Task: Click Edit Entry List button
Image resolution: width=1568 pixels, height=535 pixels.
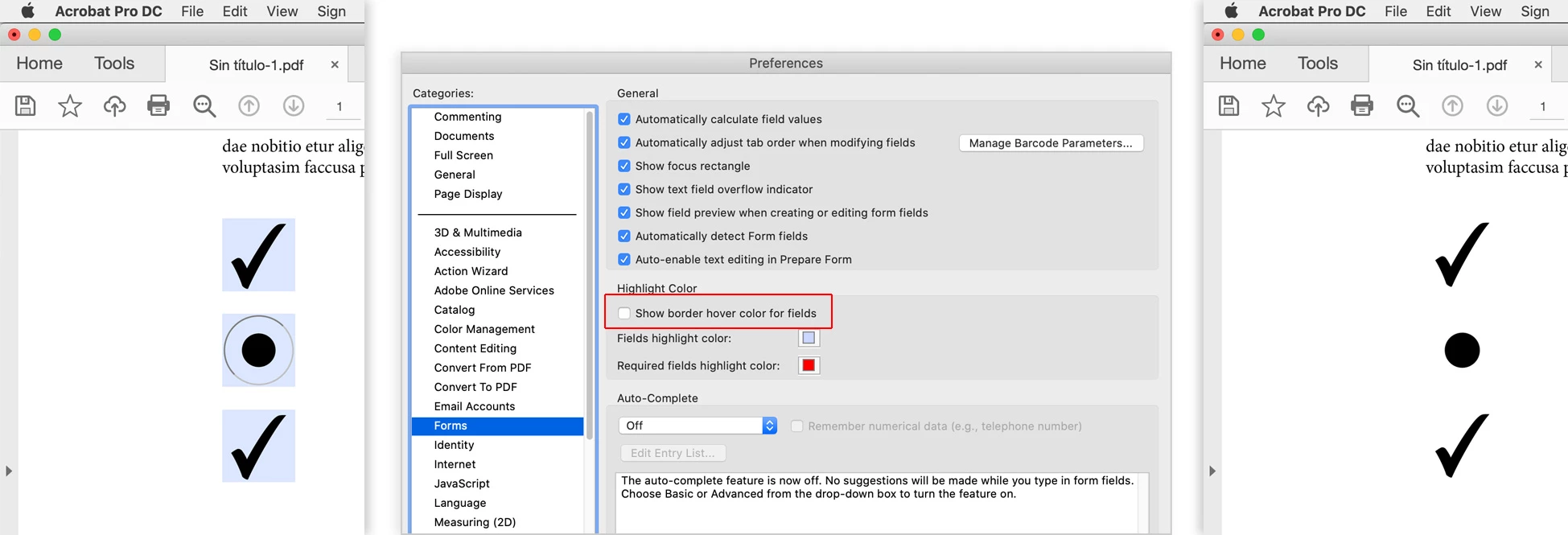Action: click(x=673, y=453)
